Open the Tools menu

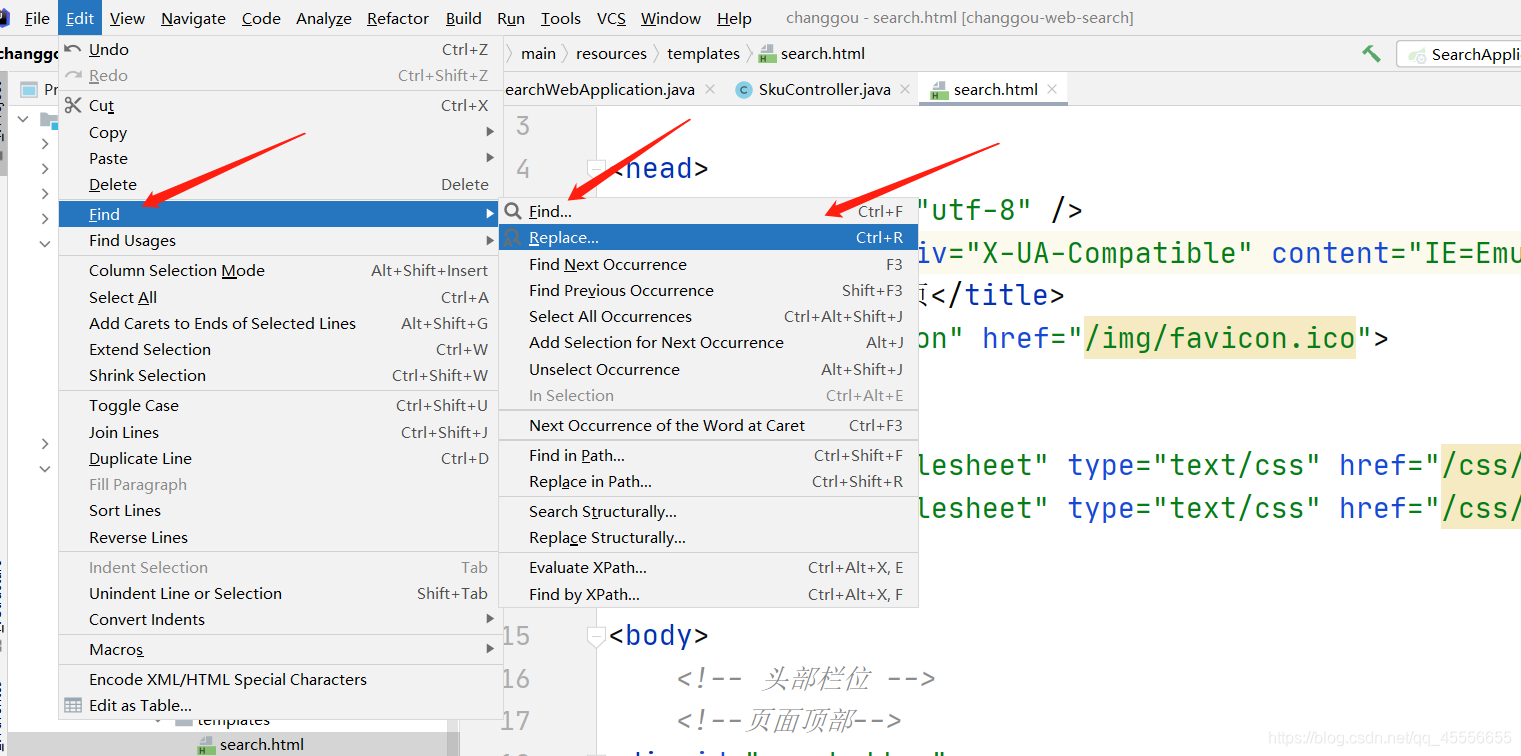pyautogui.click(x=561, y=18)
